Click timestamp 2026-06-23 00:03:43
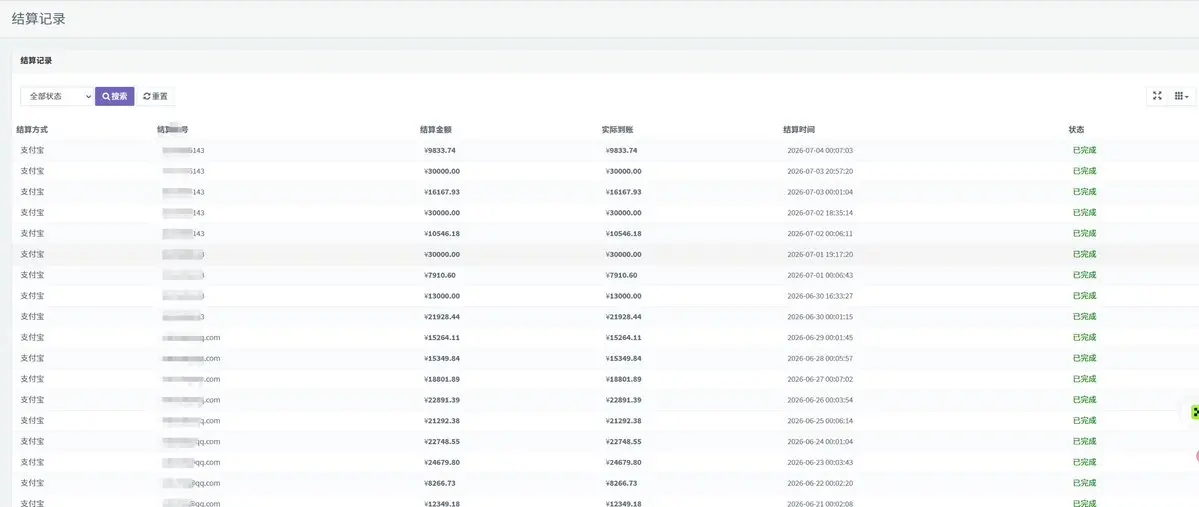The height and width of the screenshot is (507, 1199). (x=820, y=463)
